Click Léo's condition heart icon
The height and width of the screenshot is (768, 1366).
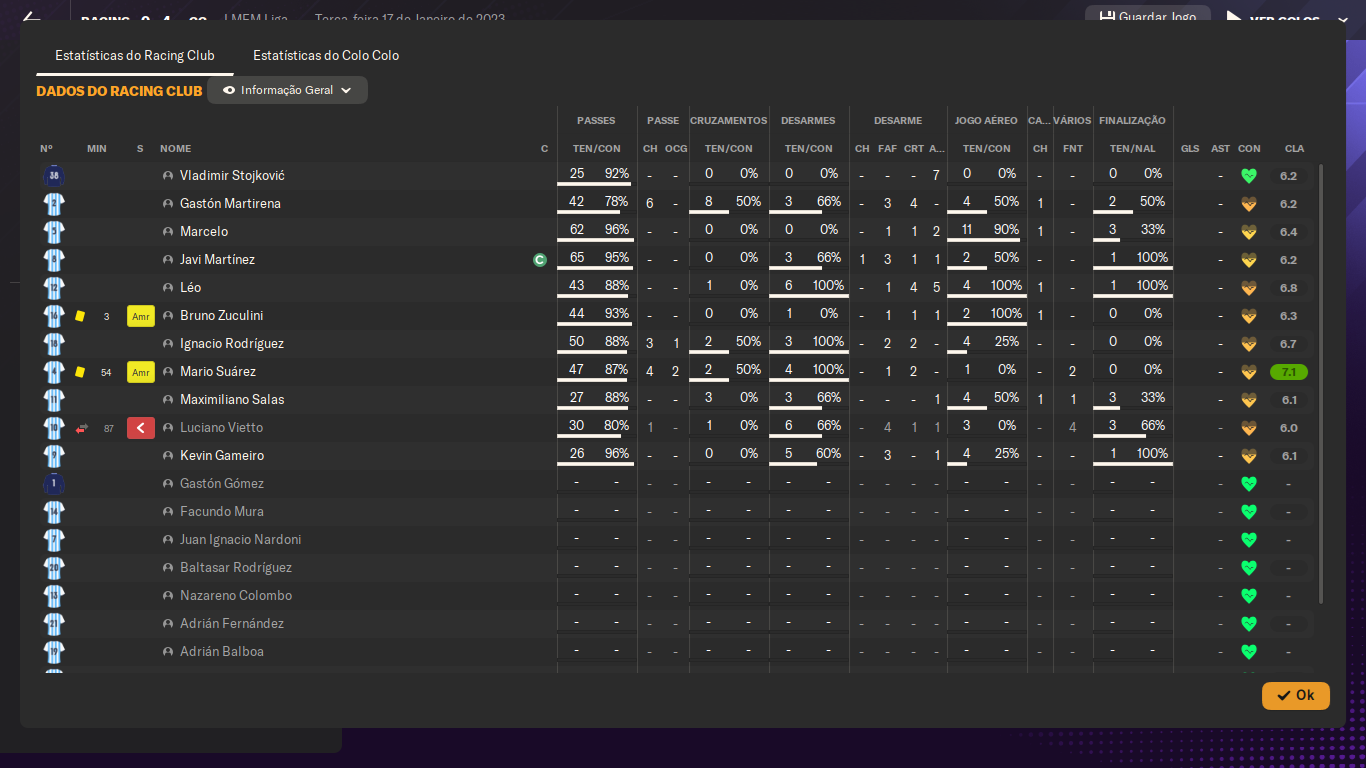1248,288
